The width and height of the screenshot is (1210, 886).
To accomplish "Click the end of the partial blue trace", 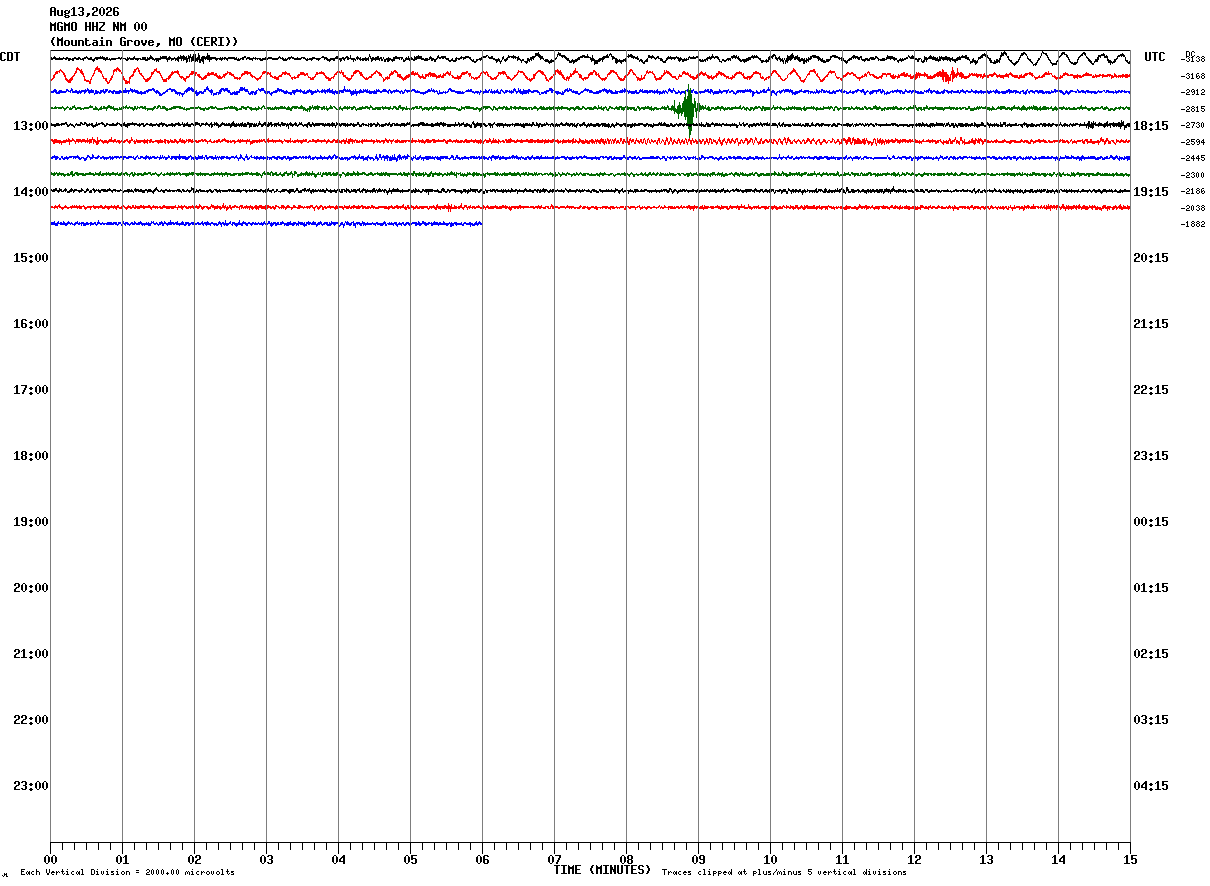I will point(481,224).
